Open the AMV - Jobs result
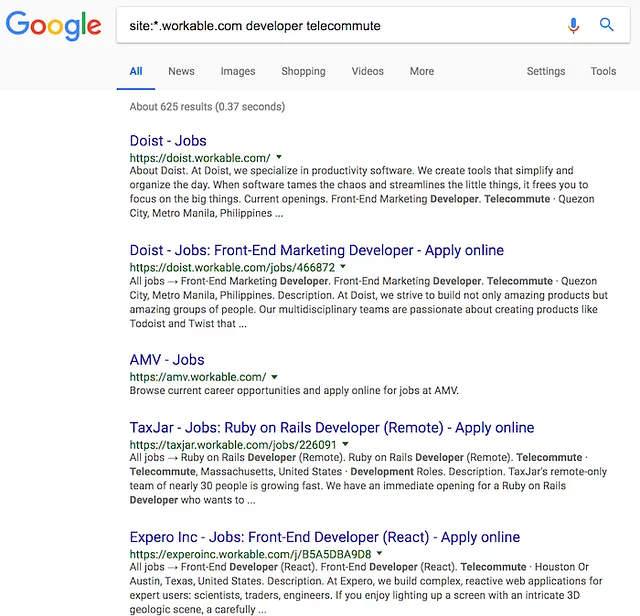This screenshot has height=616, width=640. (x=167, y=360)
